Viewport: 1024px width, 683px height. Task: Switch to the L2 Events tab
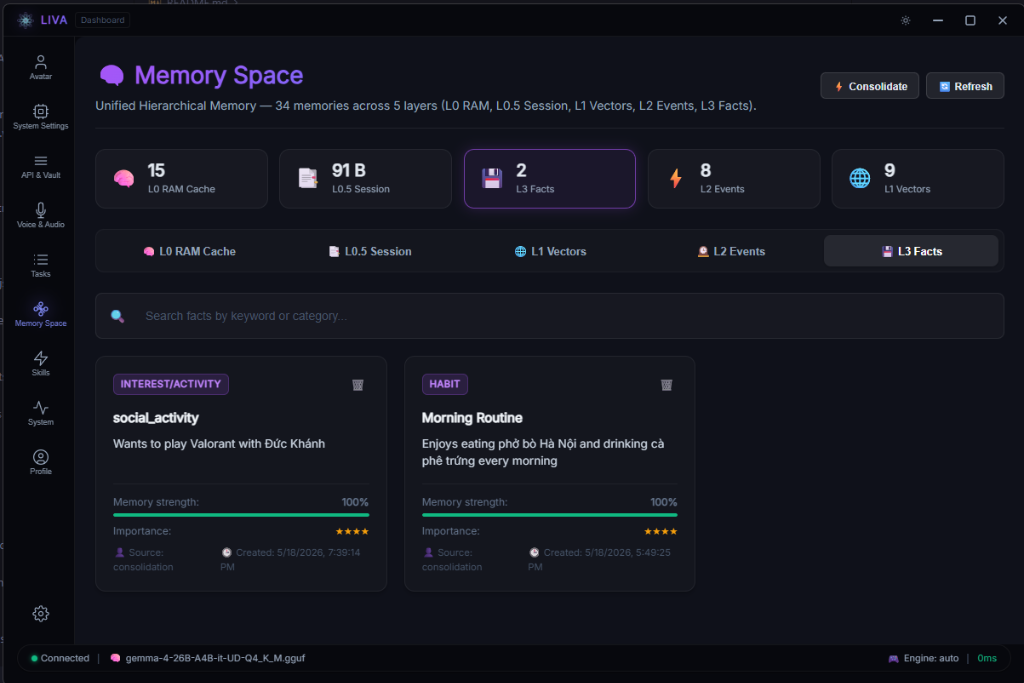(x=731, y=251)
